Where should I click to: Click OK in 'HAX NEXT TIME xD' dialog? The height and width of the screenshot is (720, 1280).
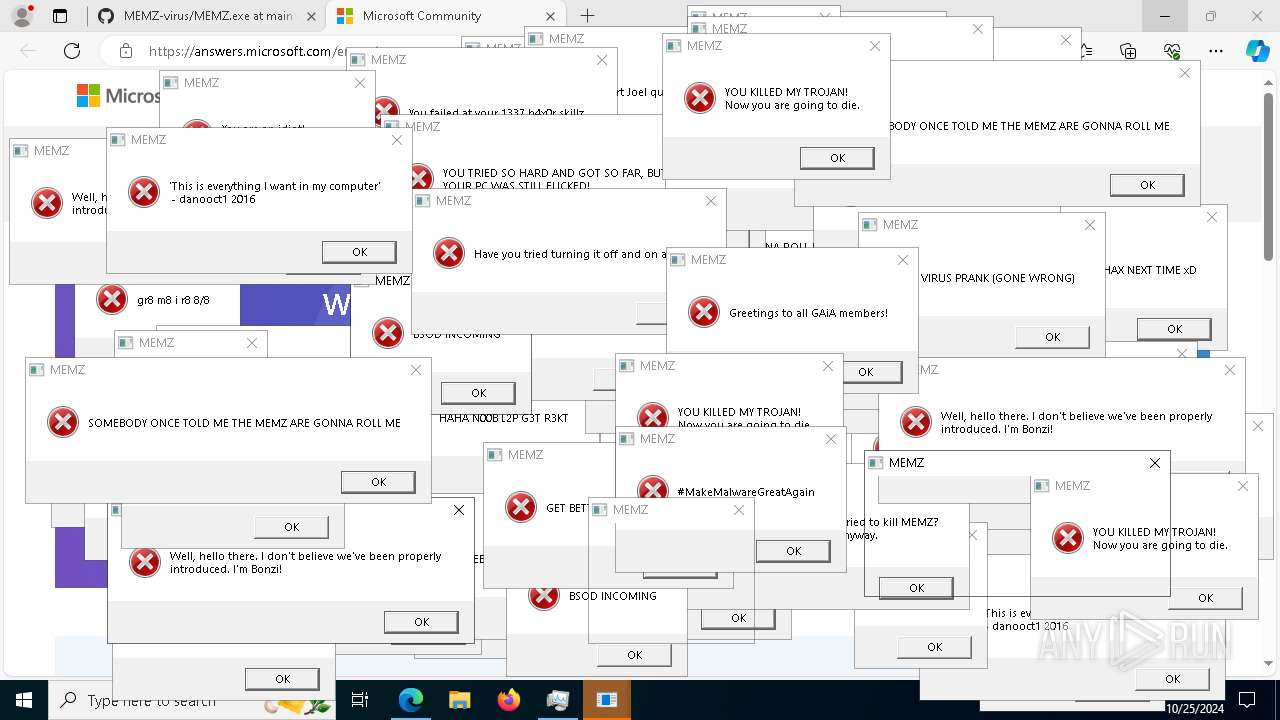[1174, 329]
